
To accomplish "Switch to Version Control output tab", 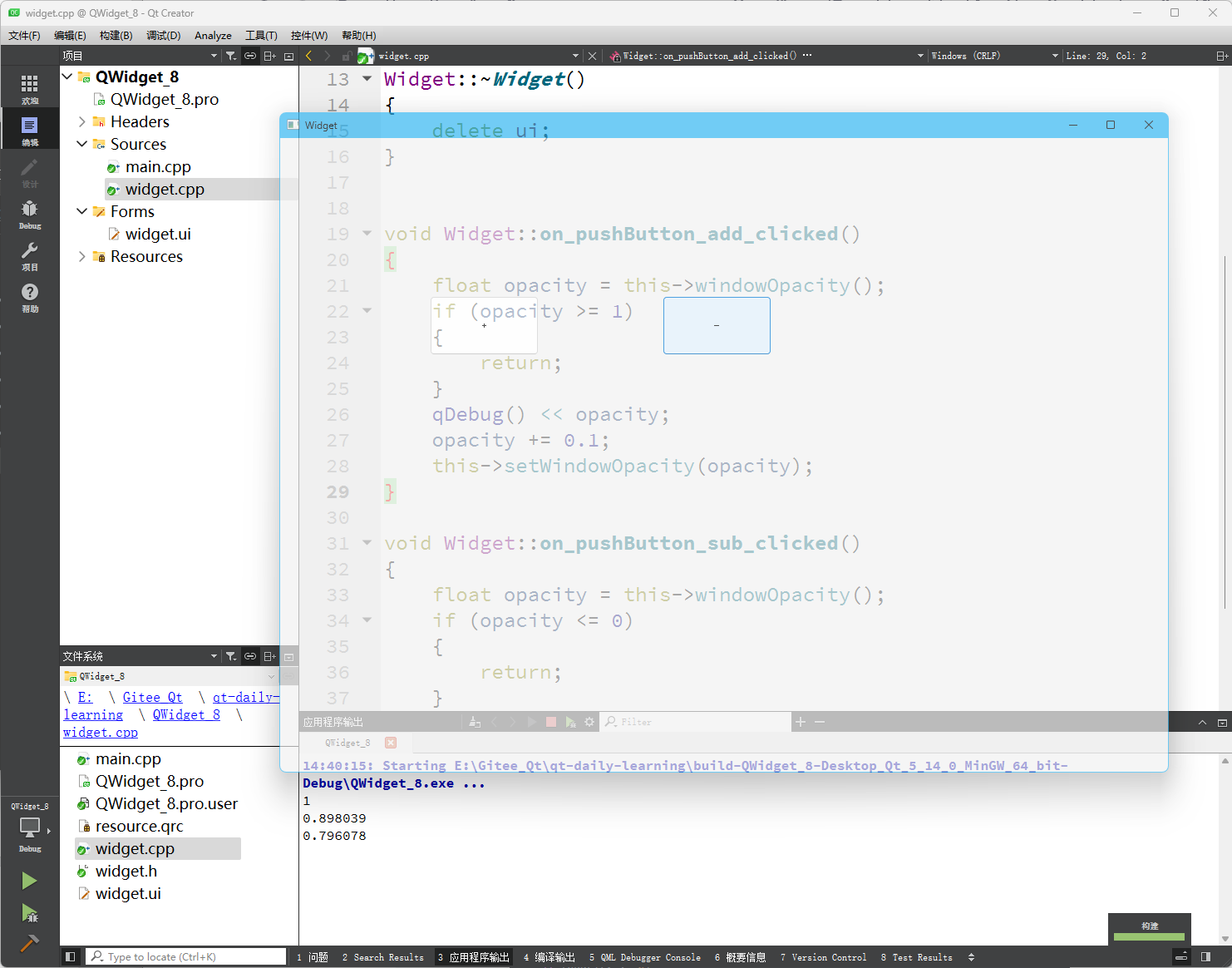I will tap(823, 957).
